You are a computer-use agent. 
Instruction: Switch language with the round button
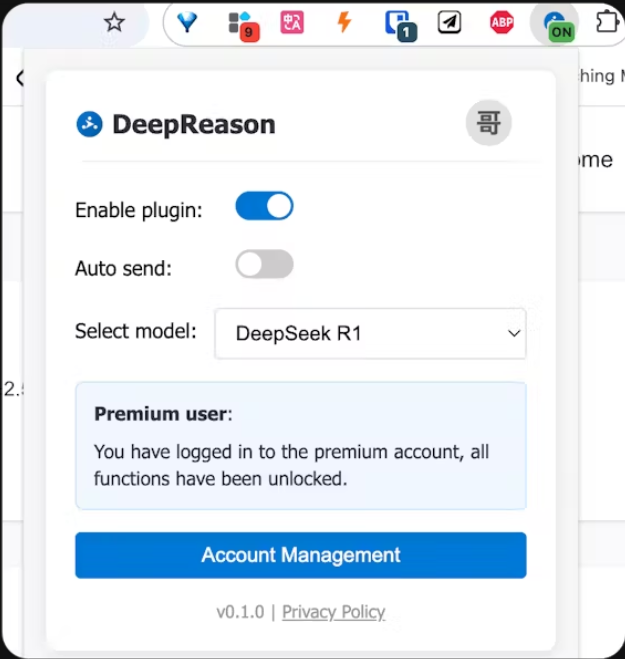coord(488,123)
